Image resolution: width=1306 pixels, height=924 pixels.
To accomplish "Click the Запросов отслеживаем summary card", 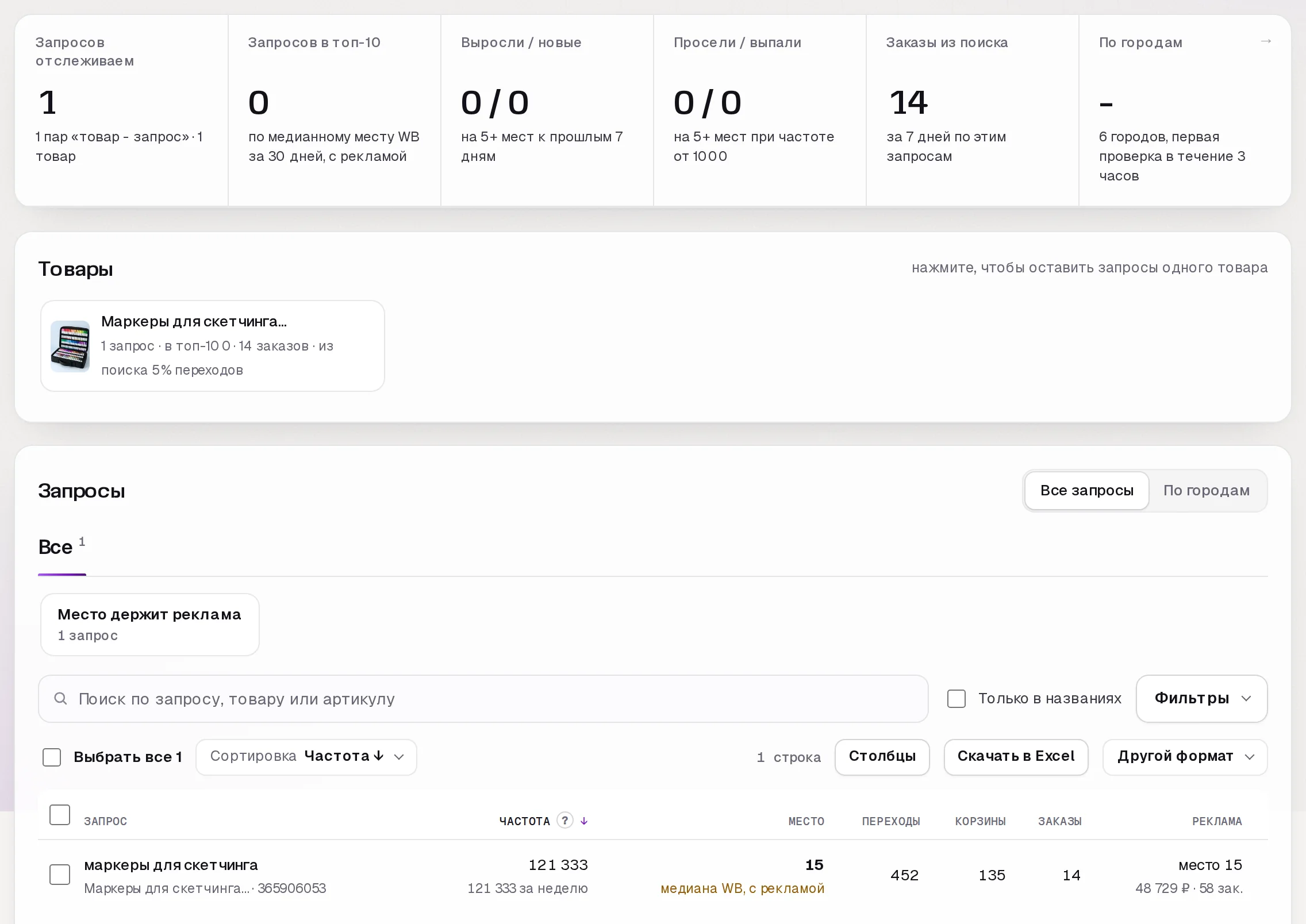I will (x=122, y=110).
